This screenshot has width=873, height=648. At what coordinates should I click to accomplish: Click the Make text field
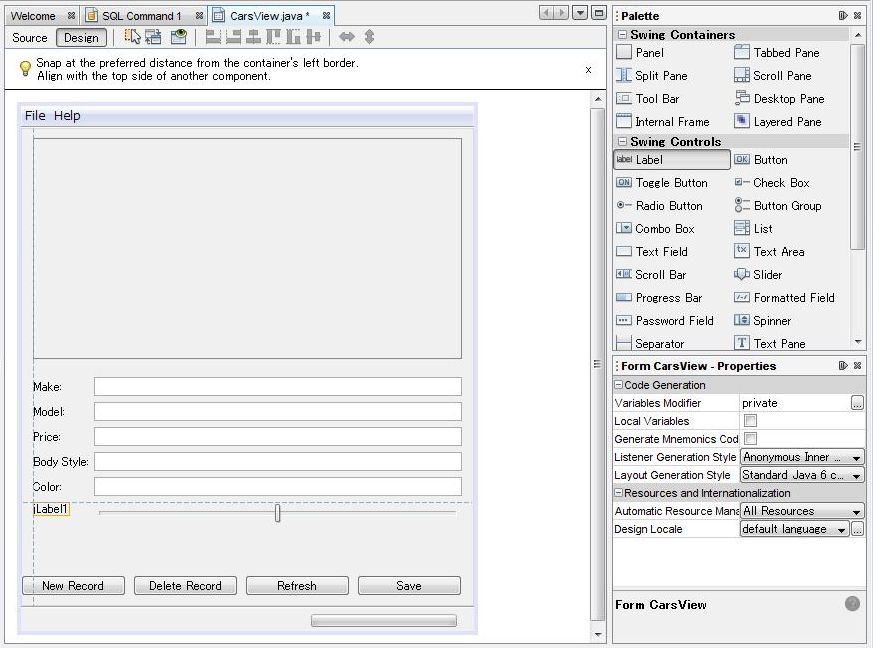pos(277,387)
